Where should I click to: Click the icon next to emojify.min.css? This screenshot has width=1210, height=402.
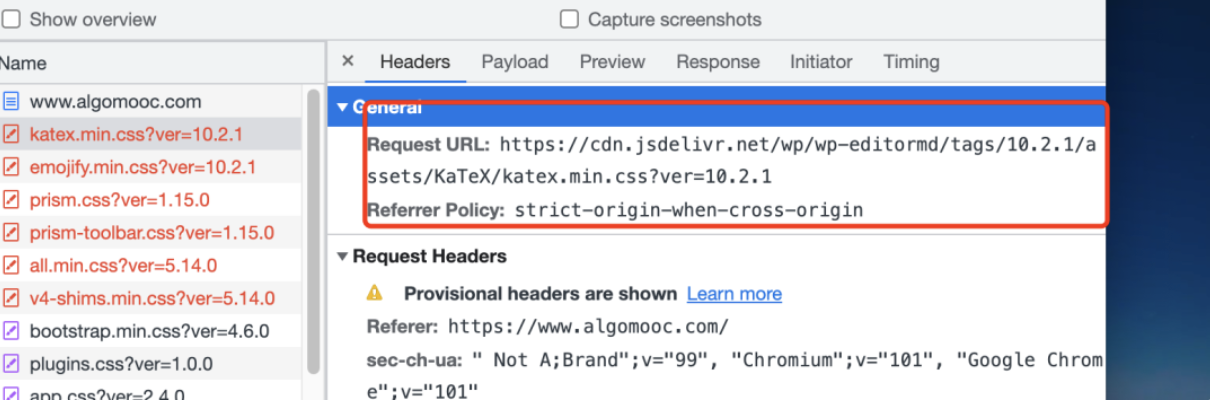point(11,167)
